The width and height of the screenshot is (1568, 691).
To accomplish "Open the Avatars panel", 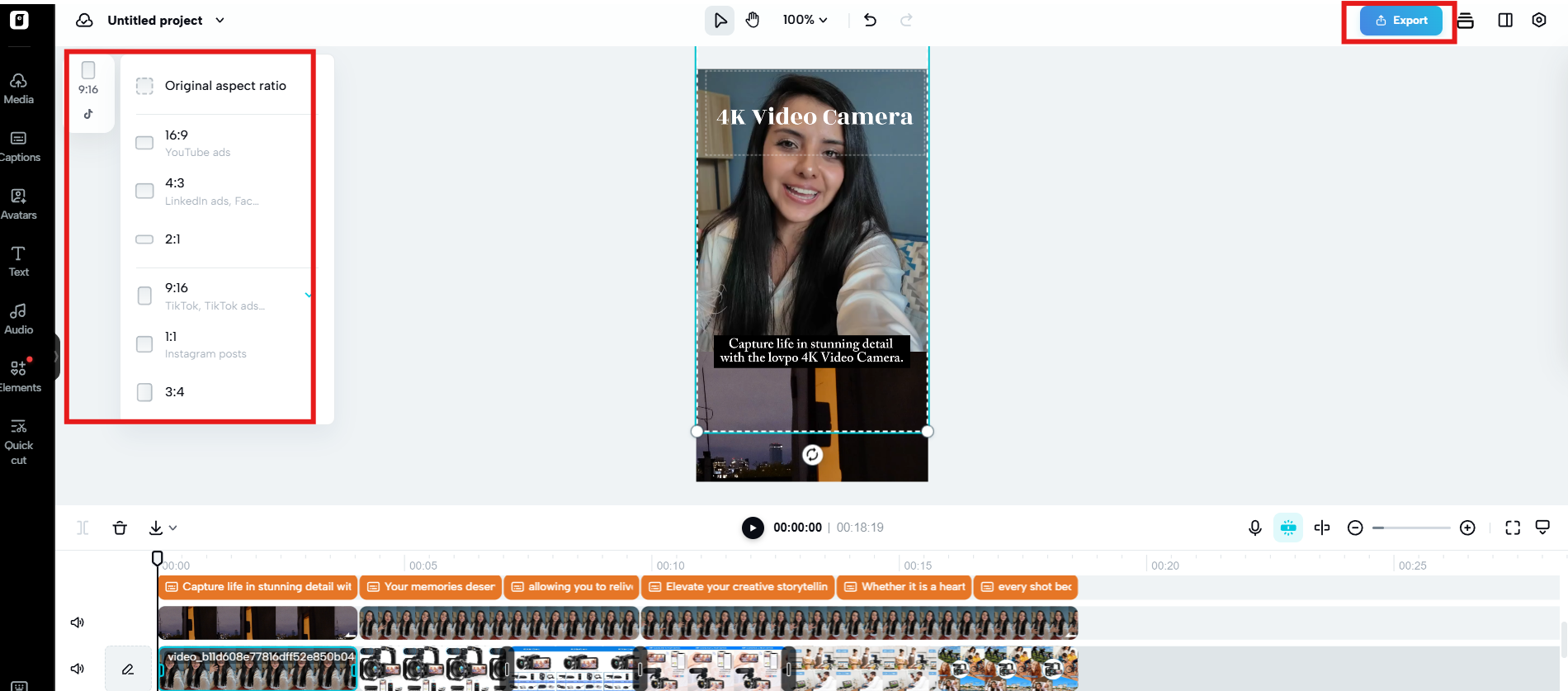I will [x=18, y=204].
